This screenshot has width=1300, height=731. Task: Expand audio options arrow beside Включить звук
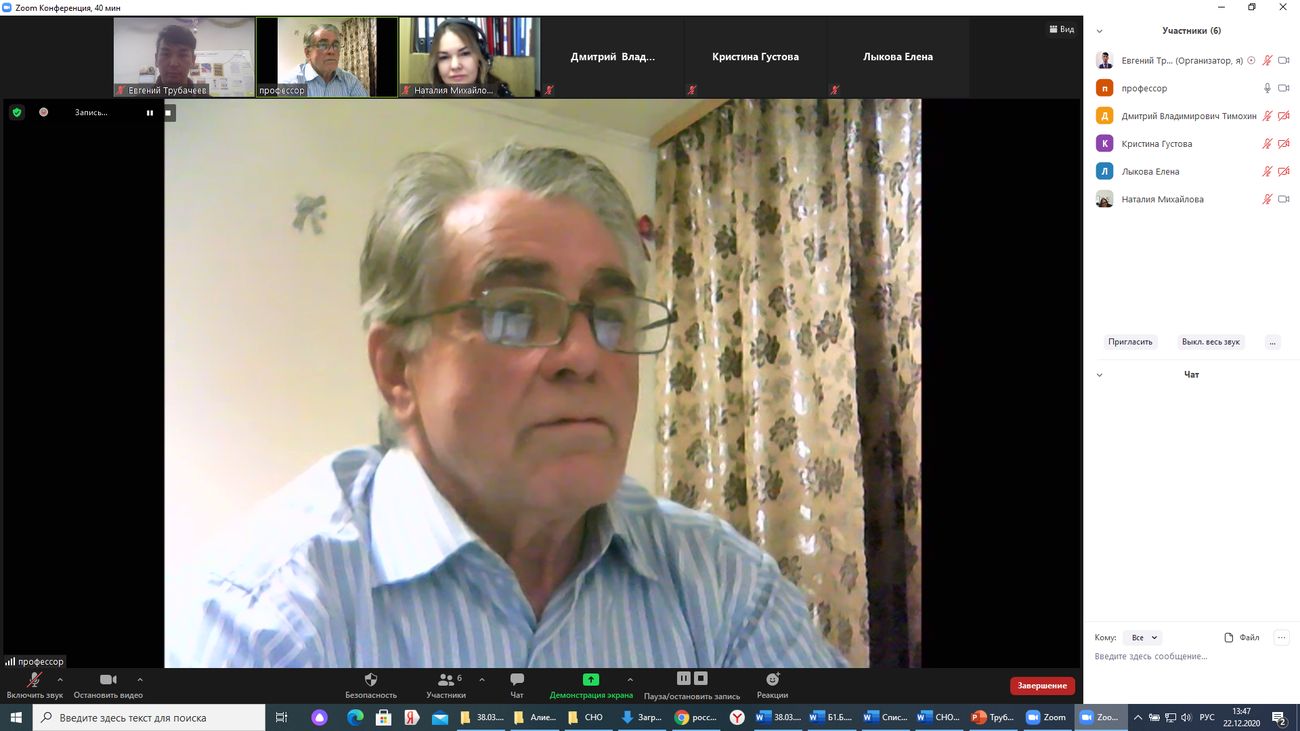(x=60, y=680)
